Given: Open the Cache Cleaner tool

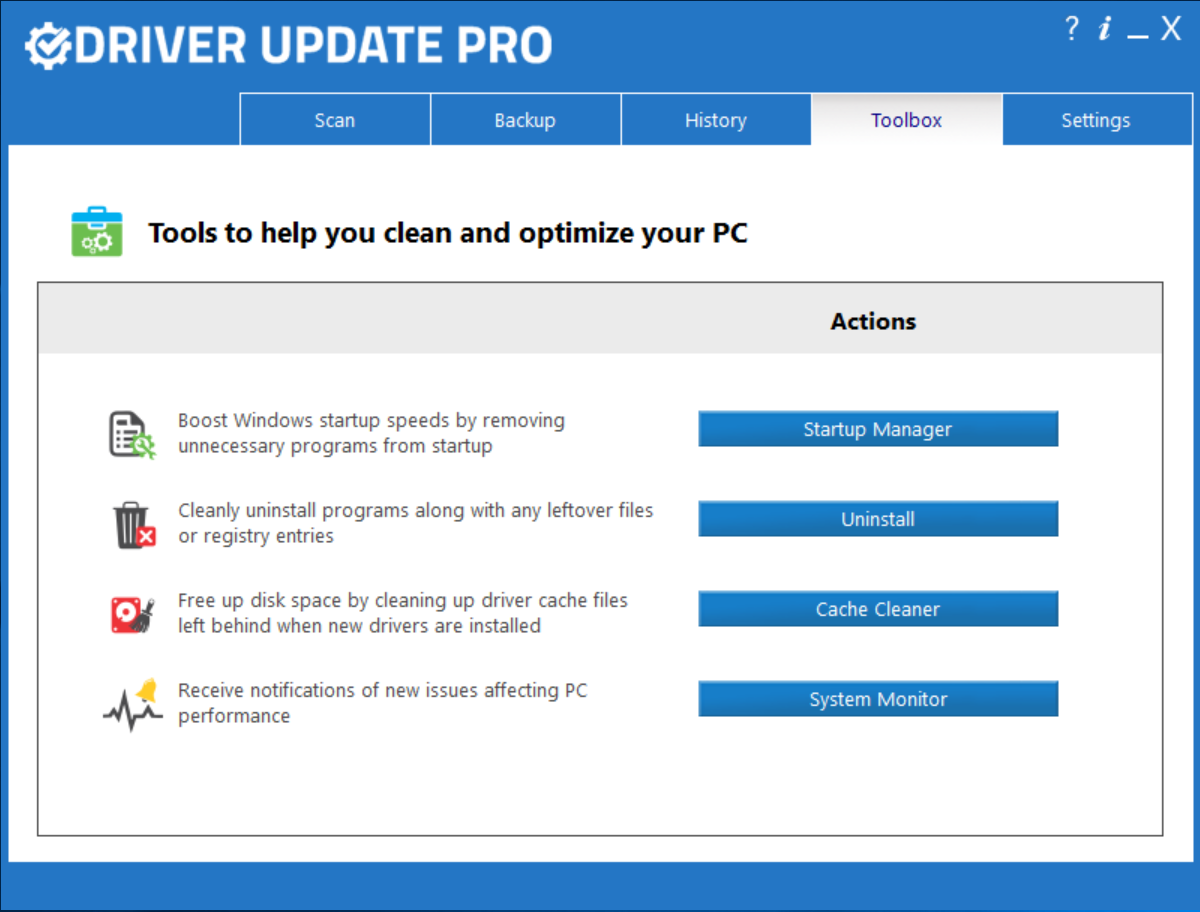Looking at the screenshot, I should (x=877, y=609).
